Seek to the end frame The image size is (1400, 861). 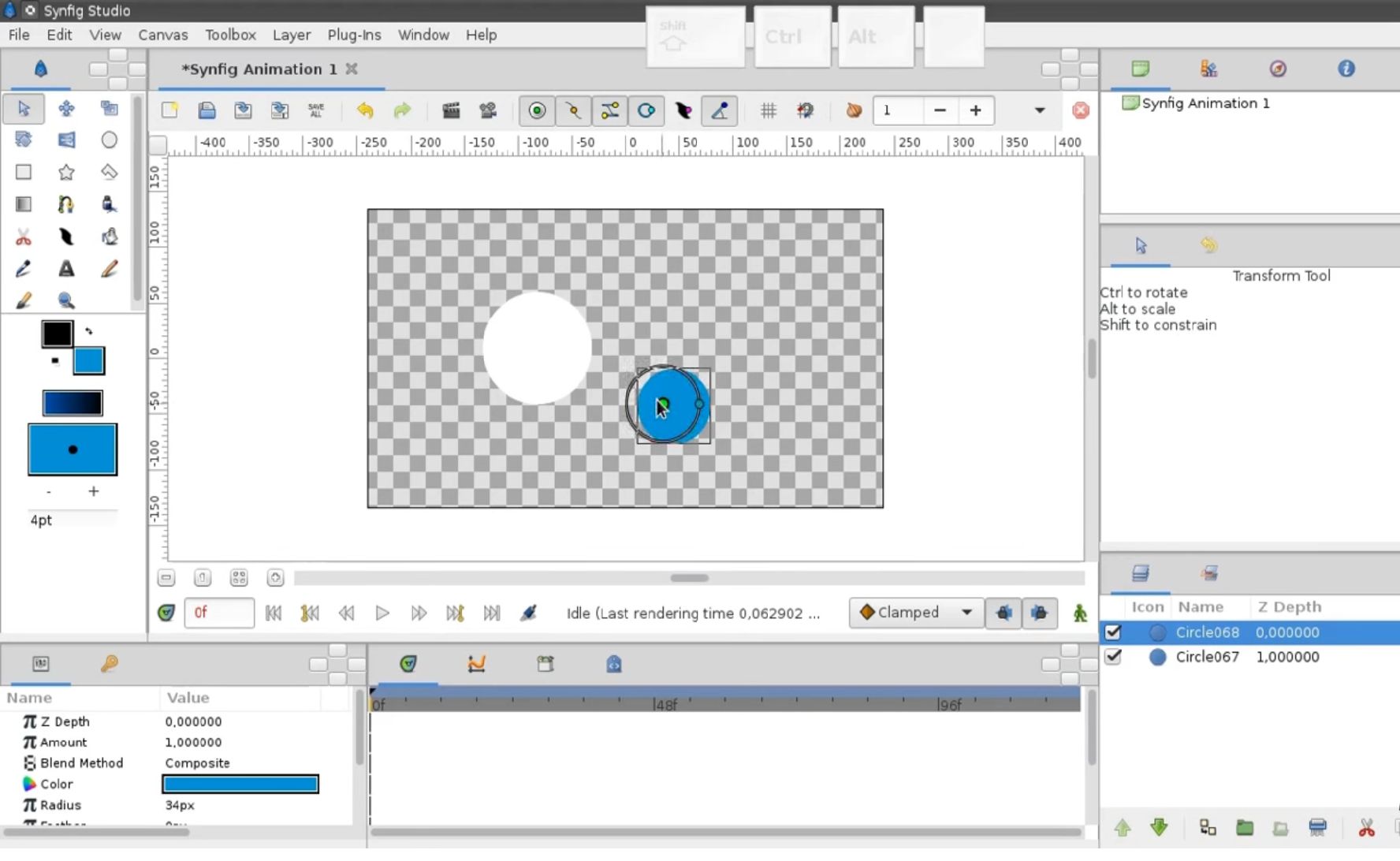[x=492, y=613]
